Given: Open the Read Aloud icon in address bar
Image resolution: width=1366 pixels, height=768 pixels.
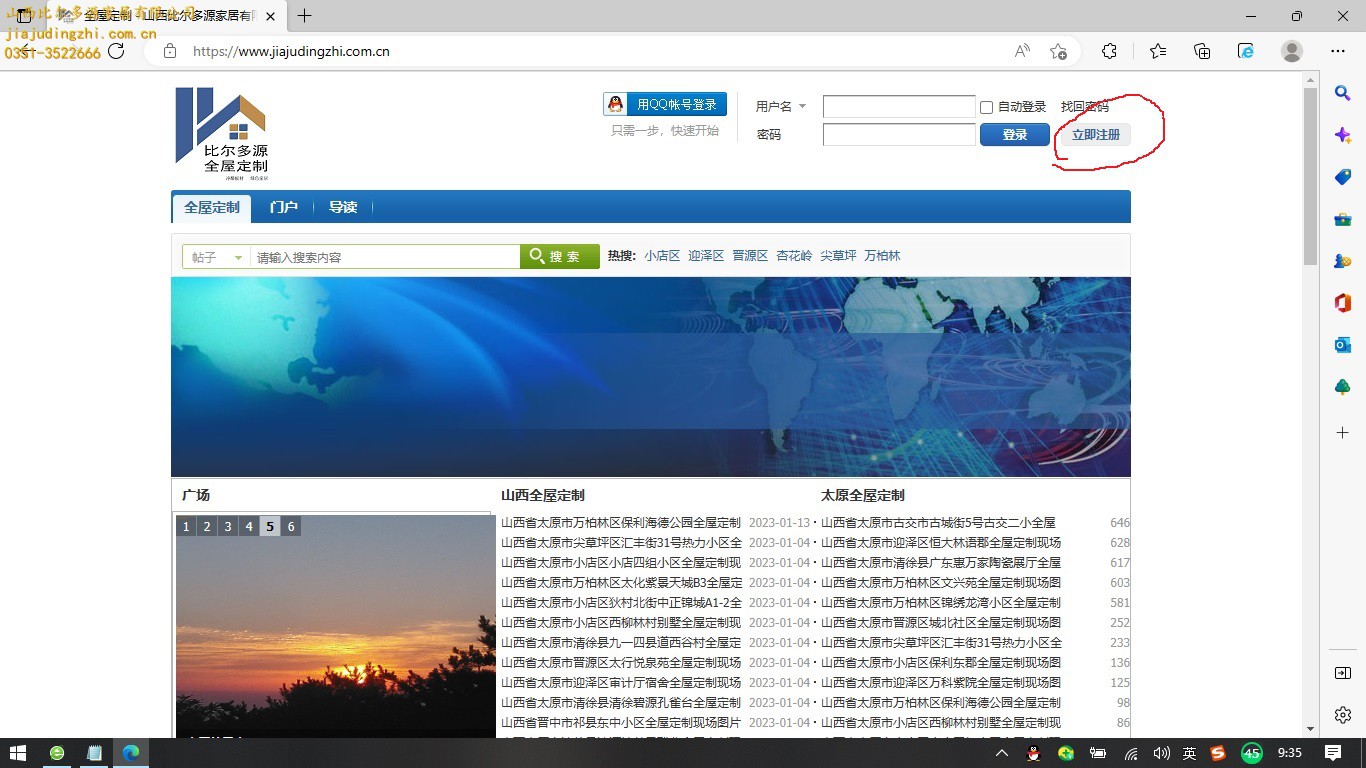Looking at the screenshot, I should (1022, 51).
